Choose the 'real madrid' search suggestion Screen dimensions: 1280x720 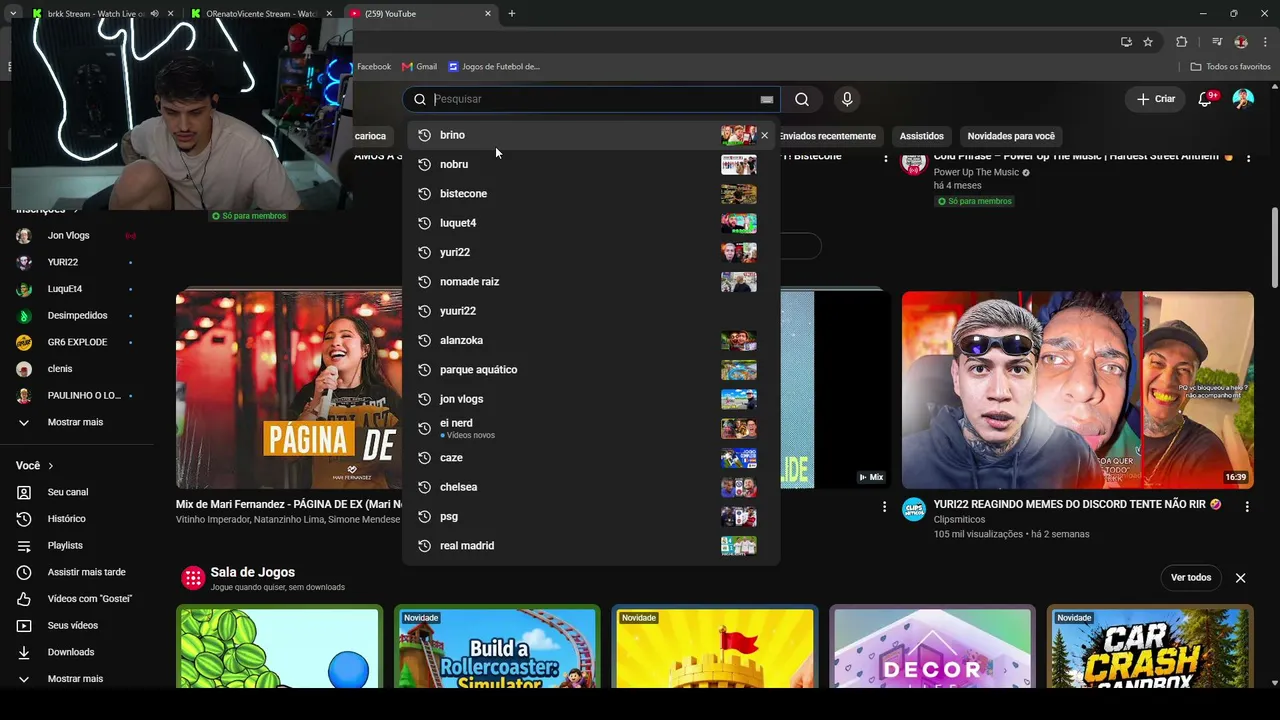click(590, 546)
